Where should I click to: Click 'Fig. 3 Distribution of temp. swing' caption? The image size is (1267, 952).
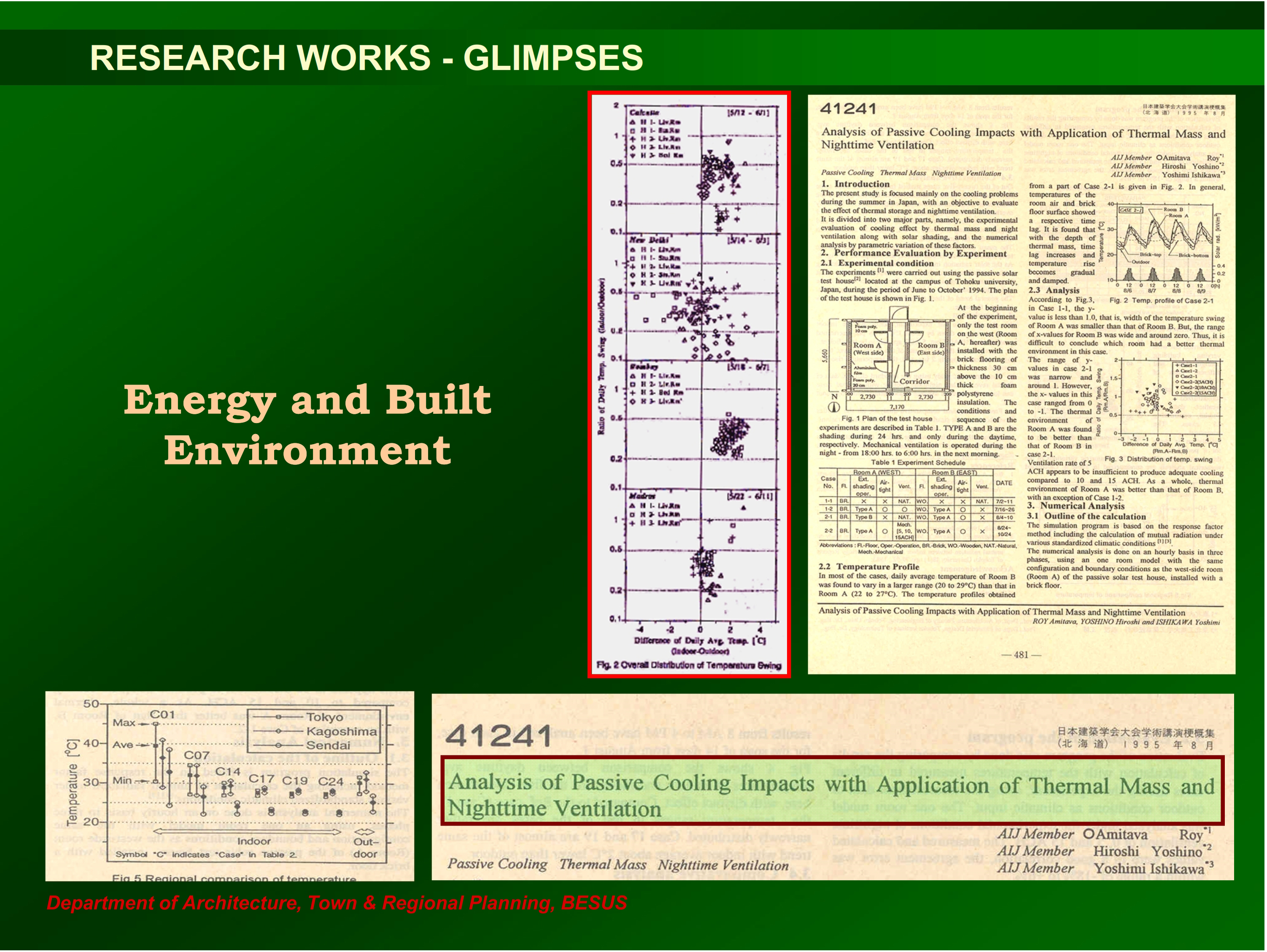click(x=1158, y=459)
